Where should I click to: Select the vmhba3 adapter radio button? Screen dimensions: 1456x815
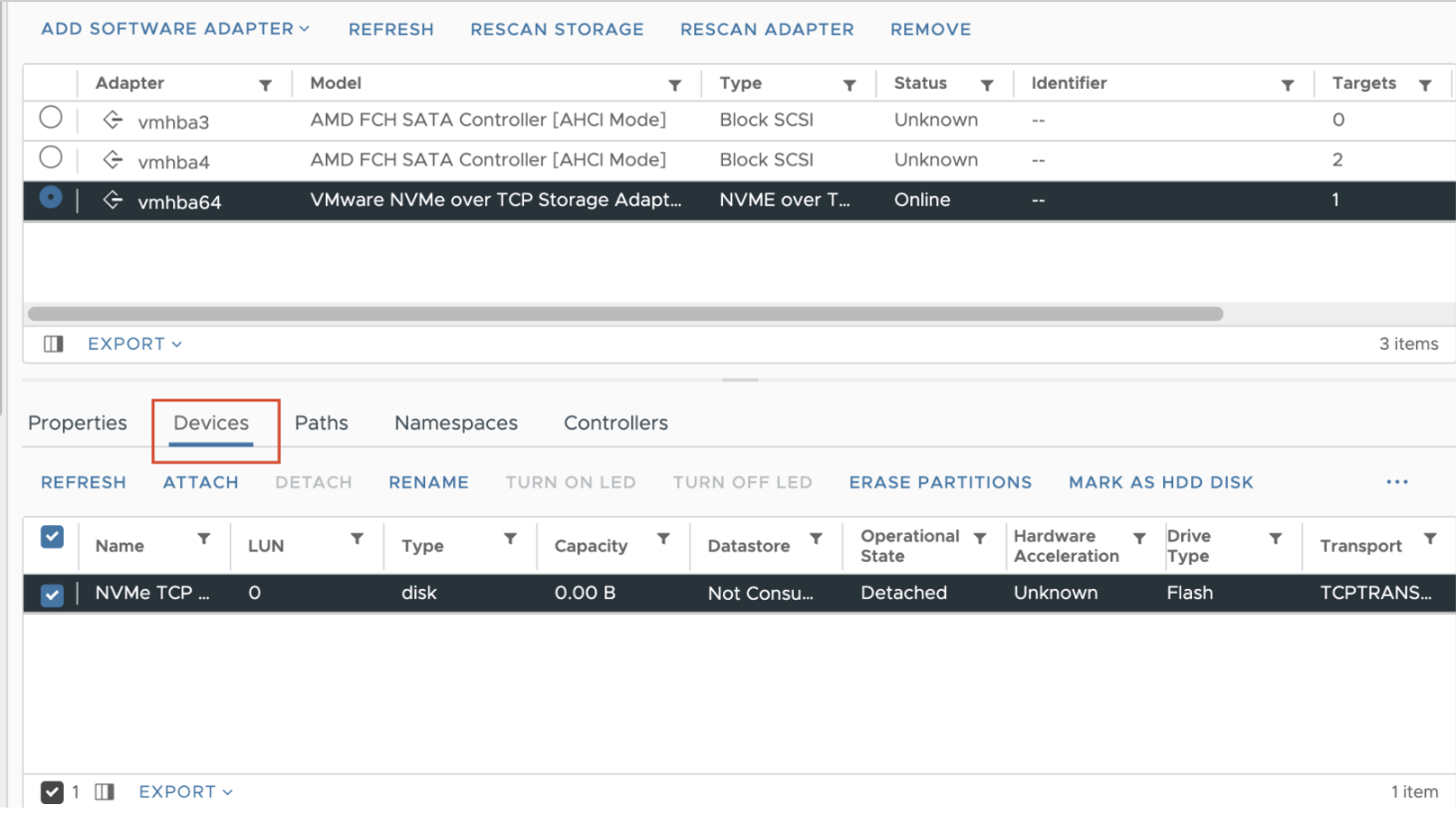click(x=51, y=118)
